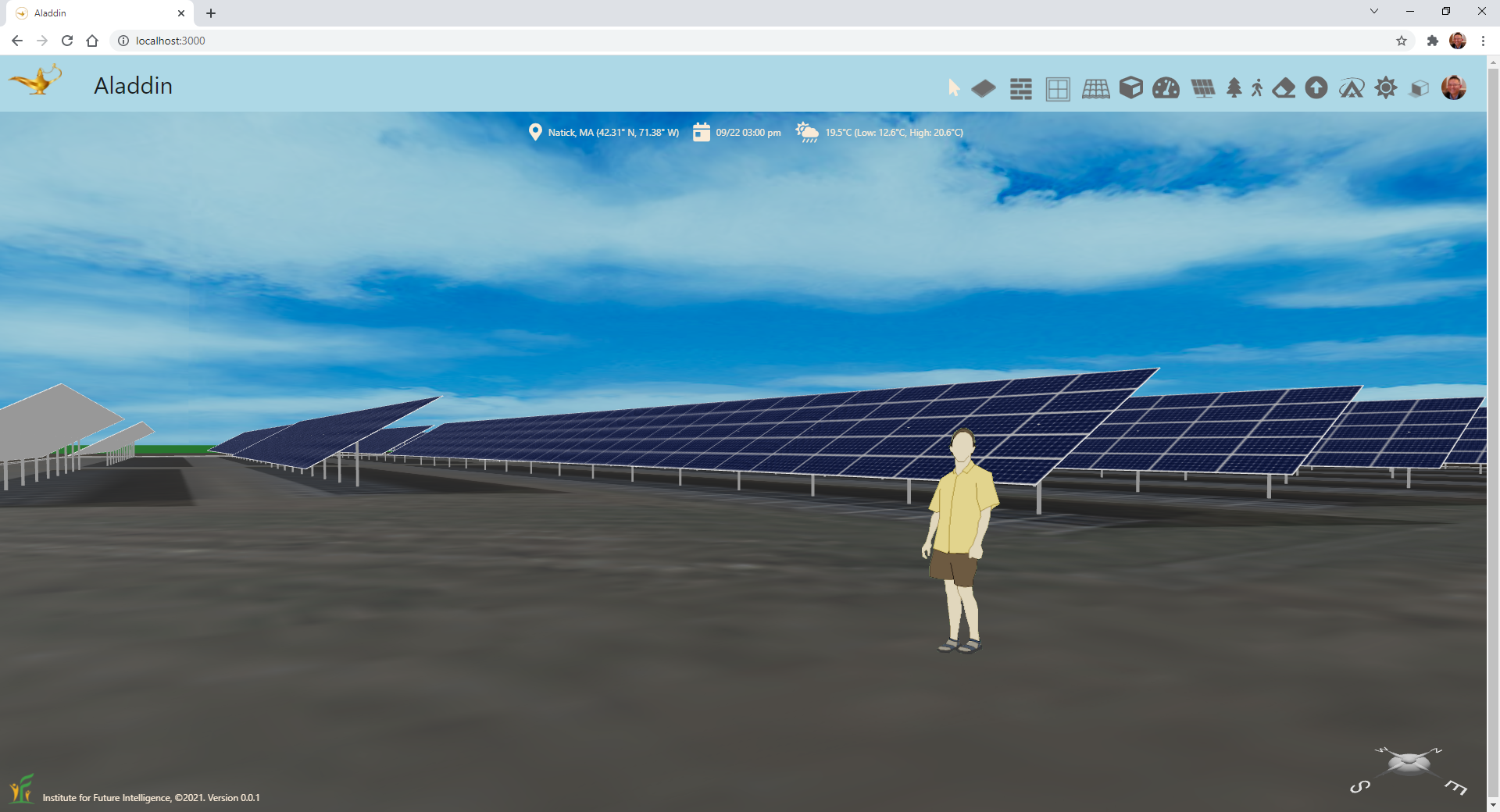The width and height of the screenshot is (1500, 812).
Task: Select the roof tile tool
Action: 1095,89
